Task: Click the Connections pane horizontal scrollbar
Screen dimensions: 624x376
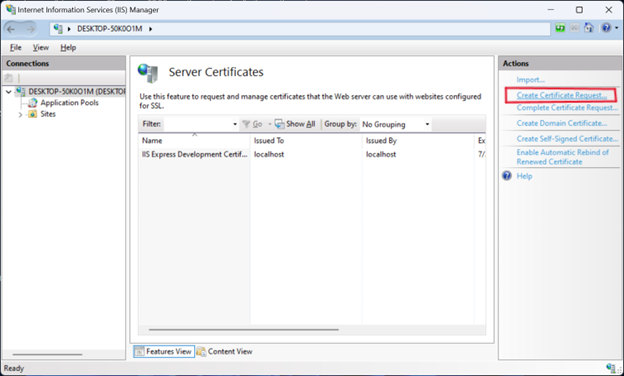Action: point(47,355)
